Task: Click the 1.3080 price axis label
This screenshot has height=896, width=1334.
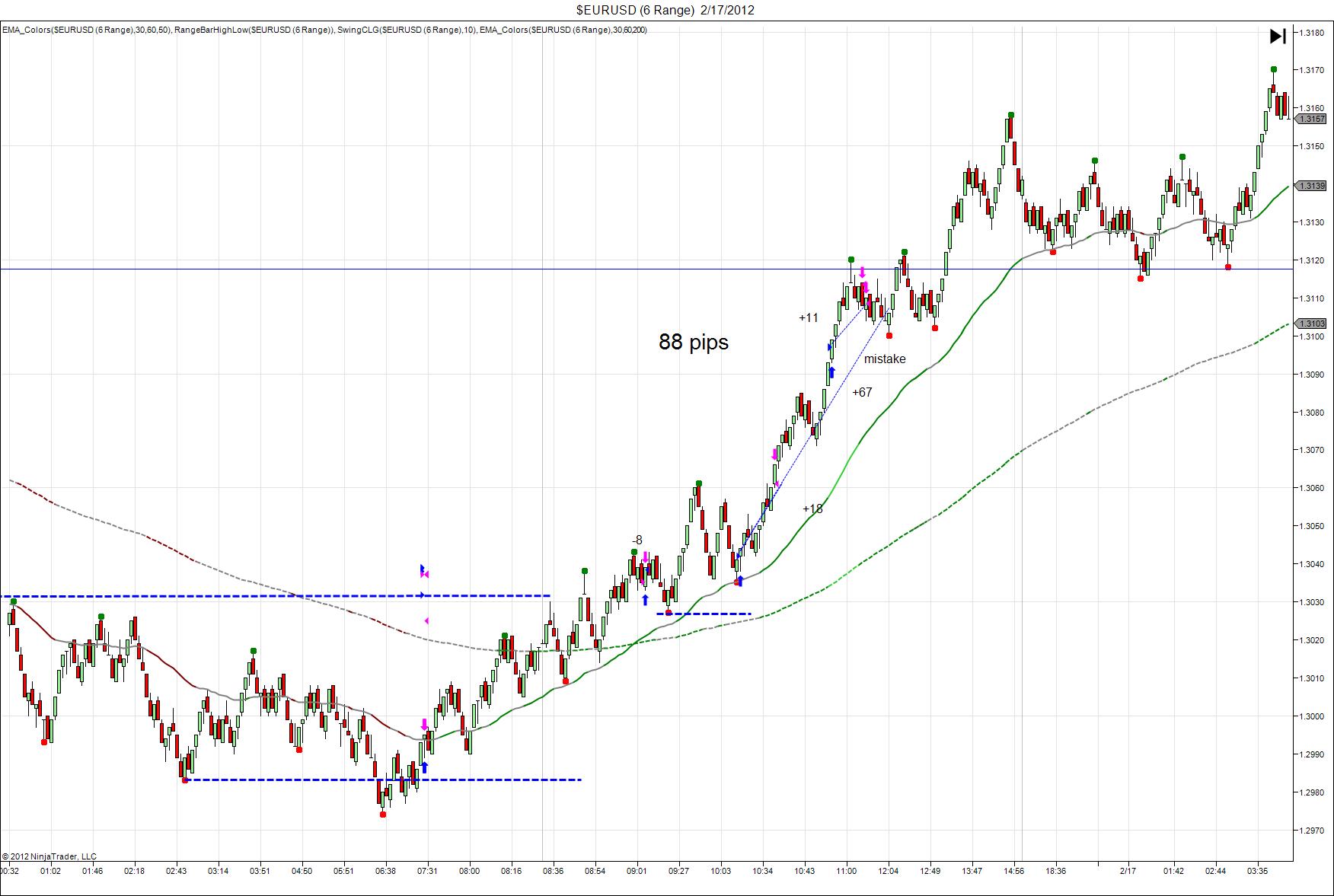Action: click(1313, 413)
